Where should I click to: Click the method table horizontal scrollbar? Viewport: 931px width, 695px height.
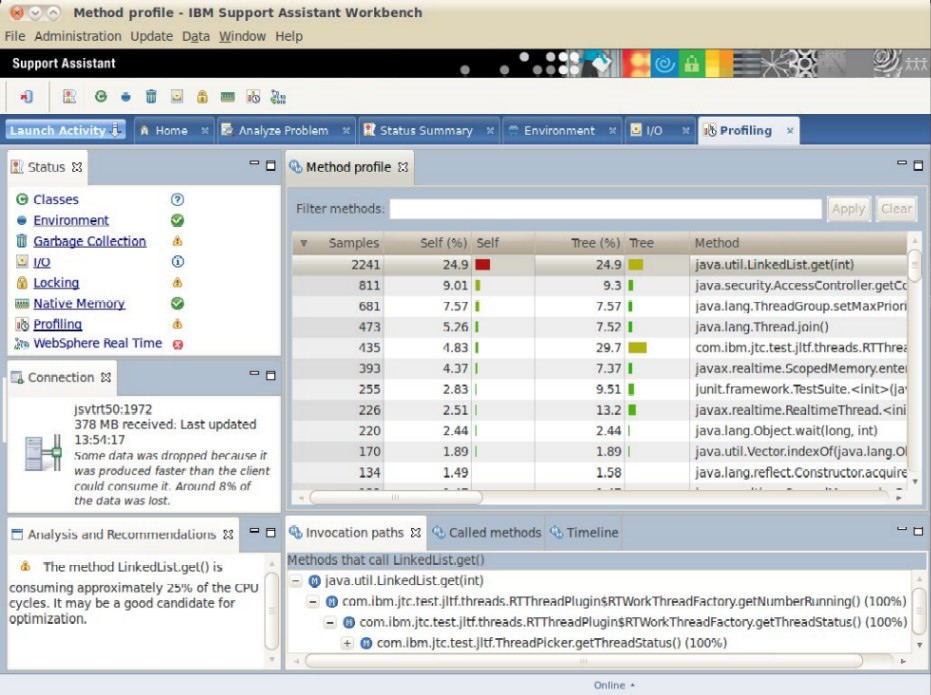pyautogui.click(x=395, y=497)
